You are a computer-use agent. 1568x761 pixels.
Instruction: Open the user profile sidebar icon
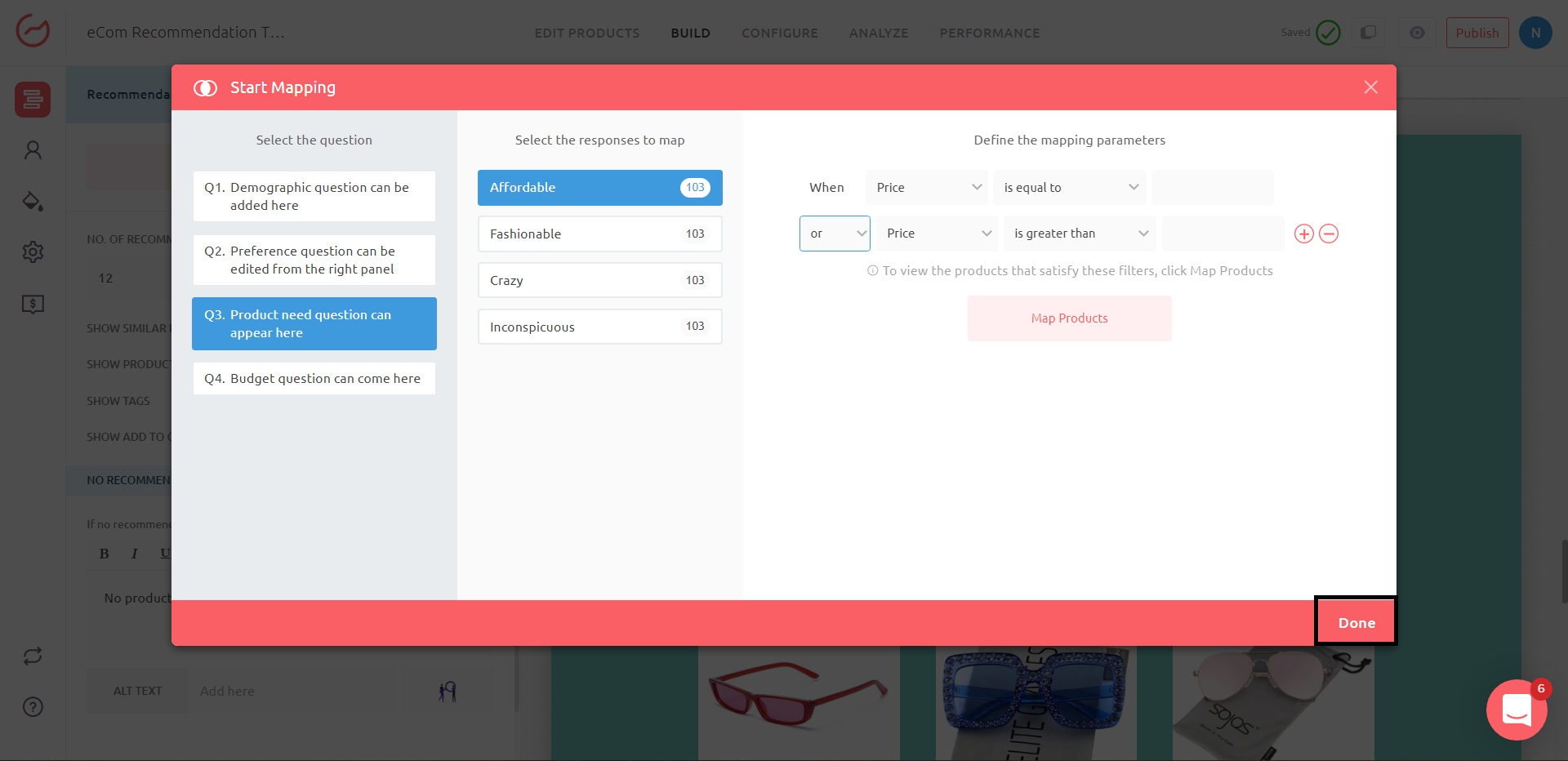pos(33,150)
